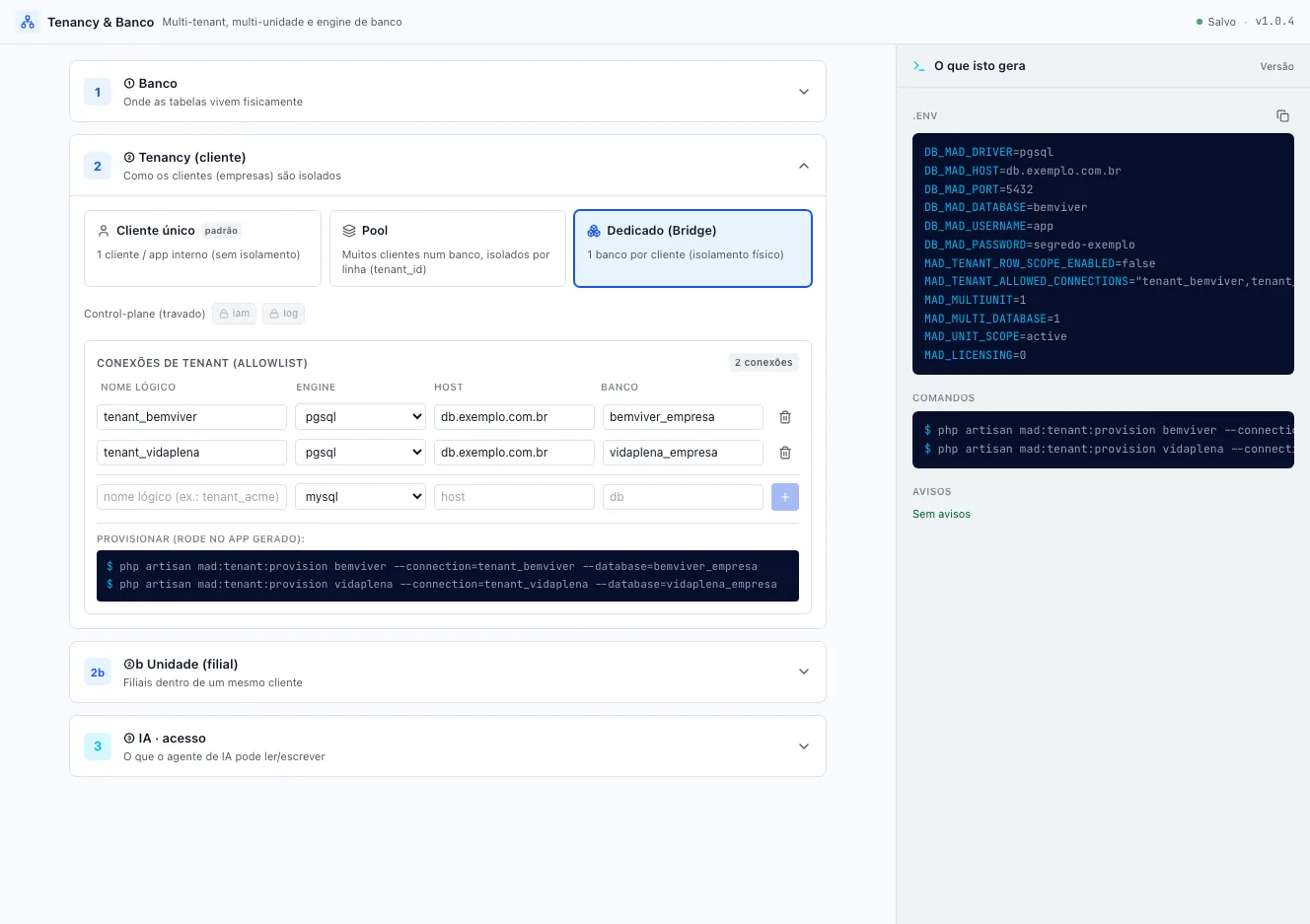The width and height of the screenshot is (1310, 924).
Task: Delete the tenant_vidaplena connection row
Action: pos(785,453)
